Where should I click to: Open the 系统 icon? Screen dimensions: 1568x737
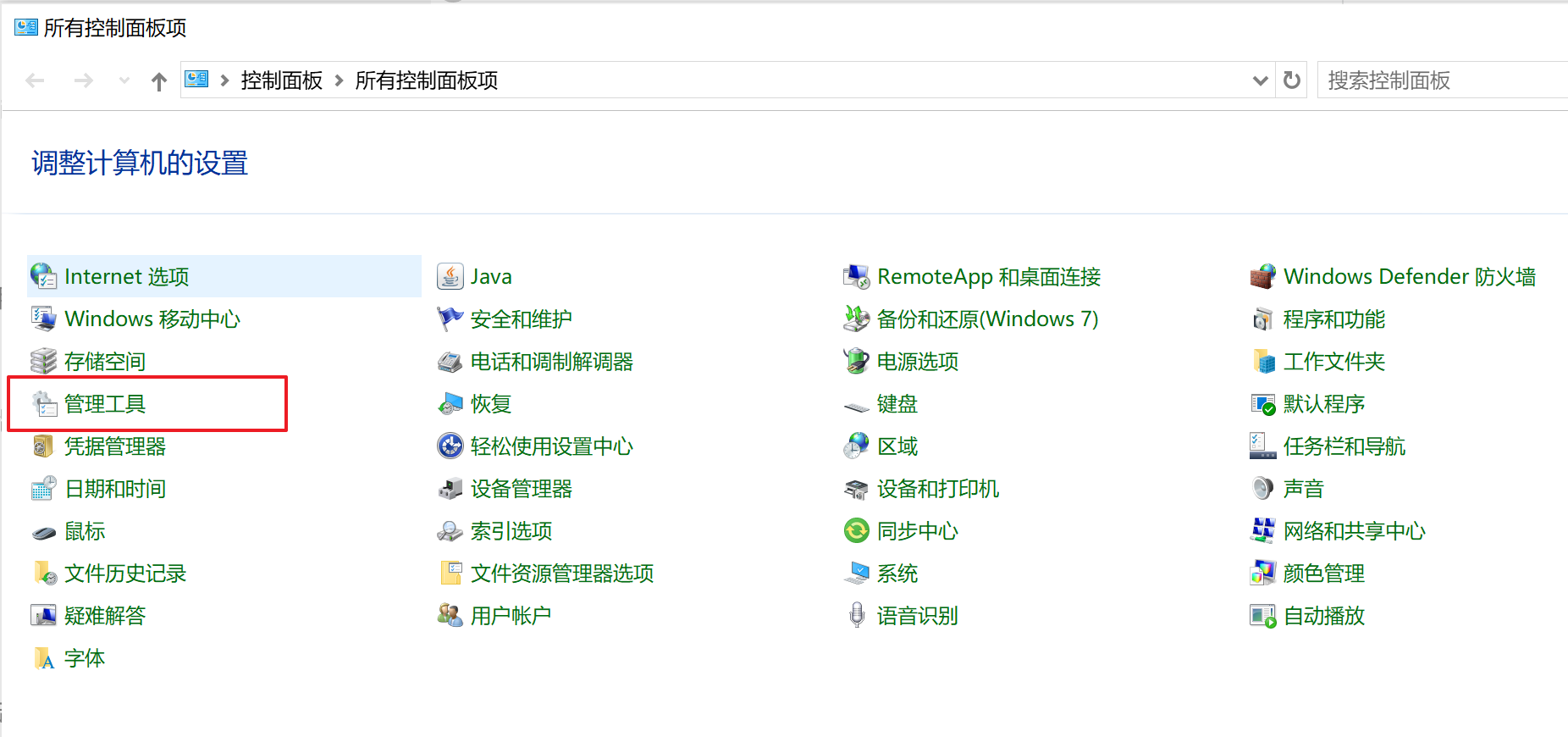(x=856, y=574)
